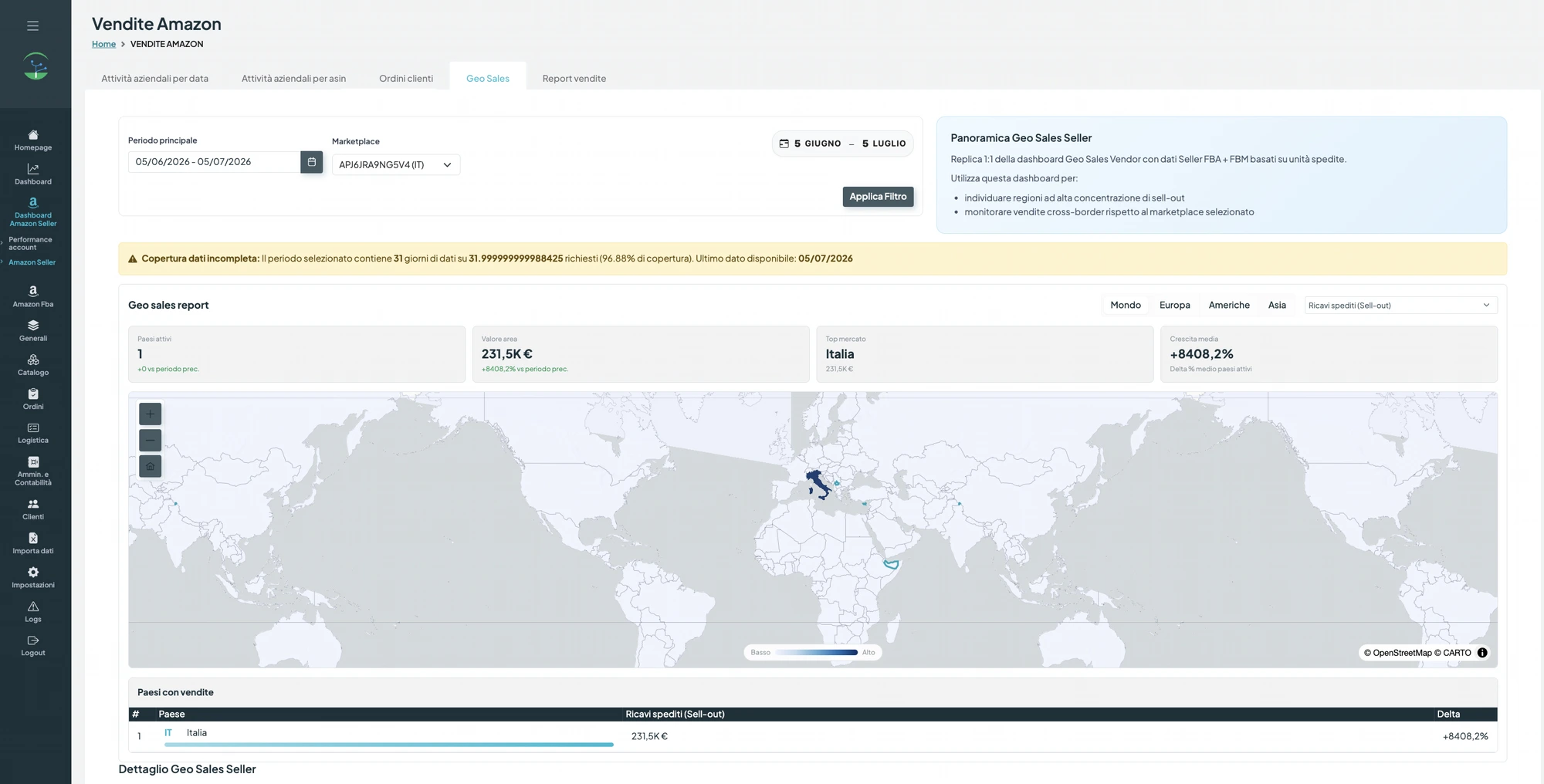
Task: Zoom out on the map
Action: coord(151,441)
